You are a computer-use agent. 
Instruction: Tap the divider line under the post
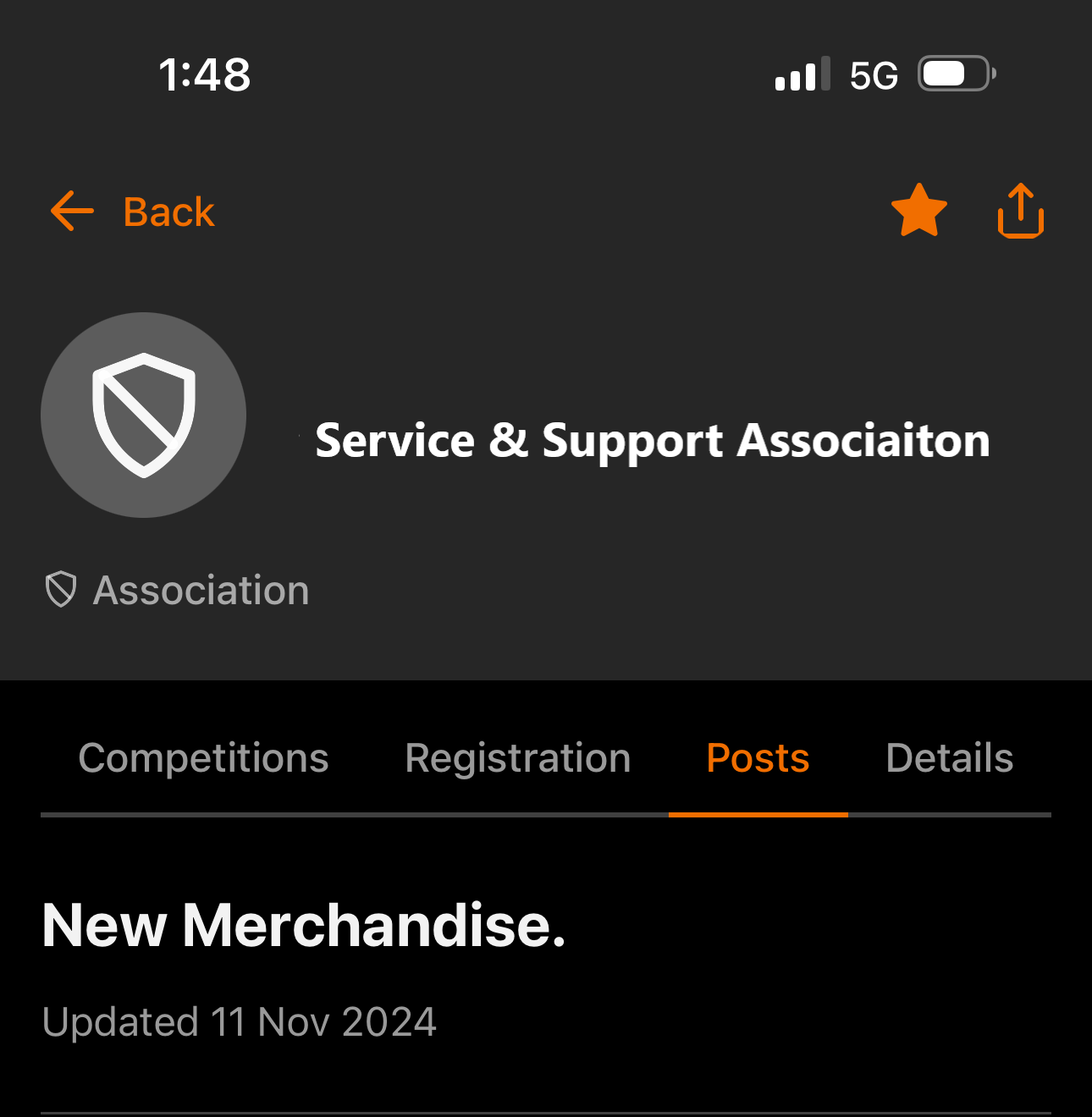tap(546, 1114)
